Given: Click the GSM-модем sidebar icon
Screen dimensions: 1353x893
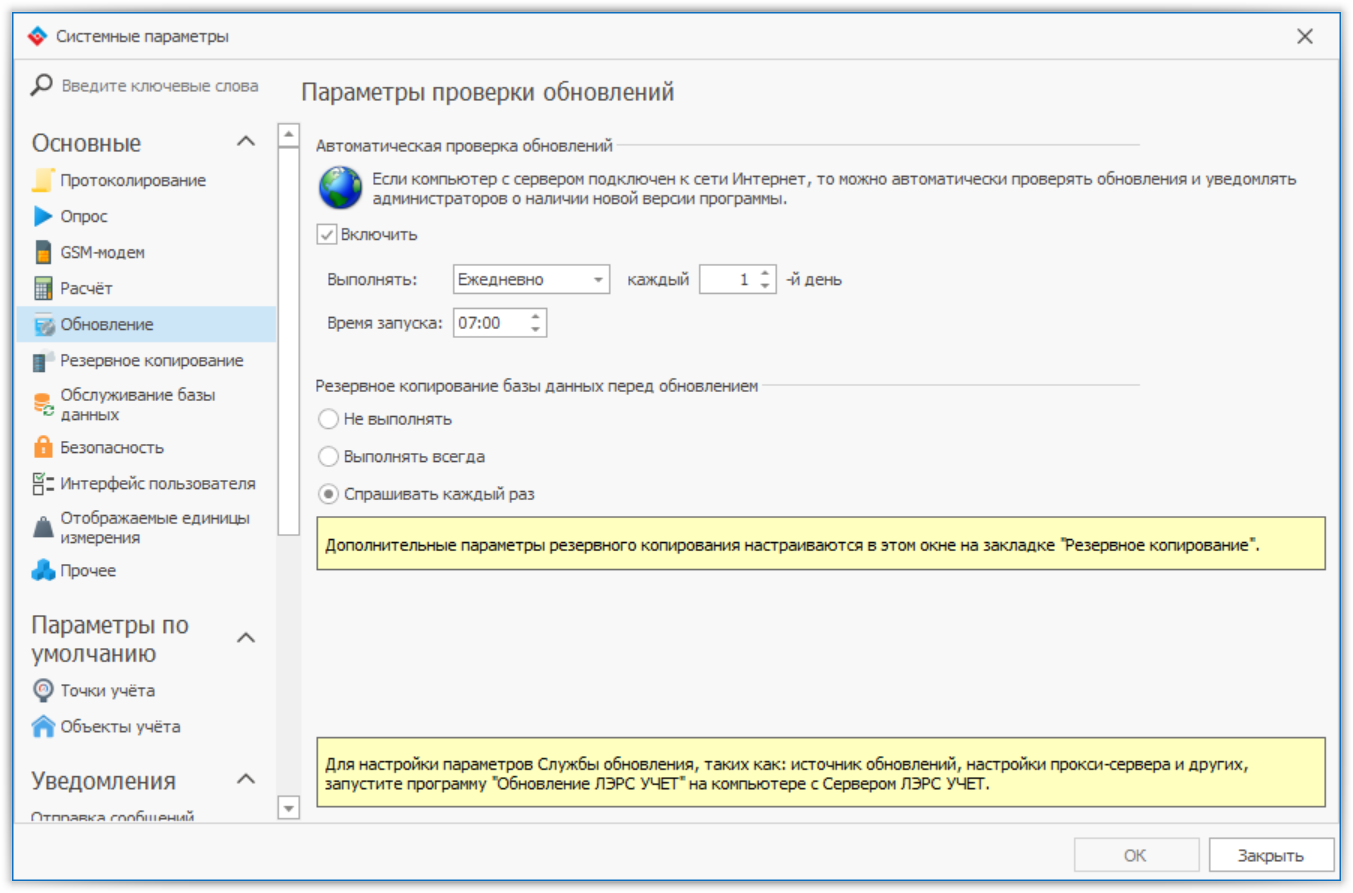Looking at the screenshot, I should [x=41, y=252].
